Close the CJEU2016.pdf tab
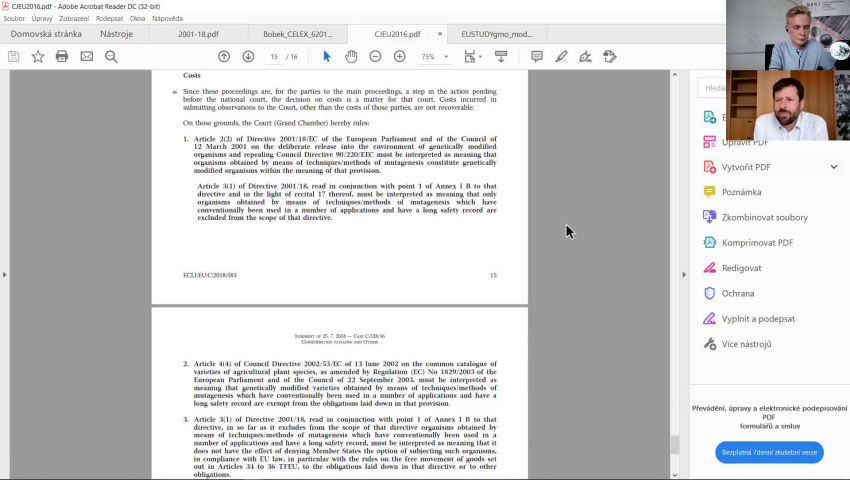850x480 pixels. click(440, 34)
